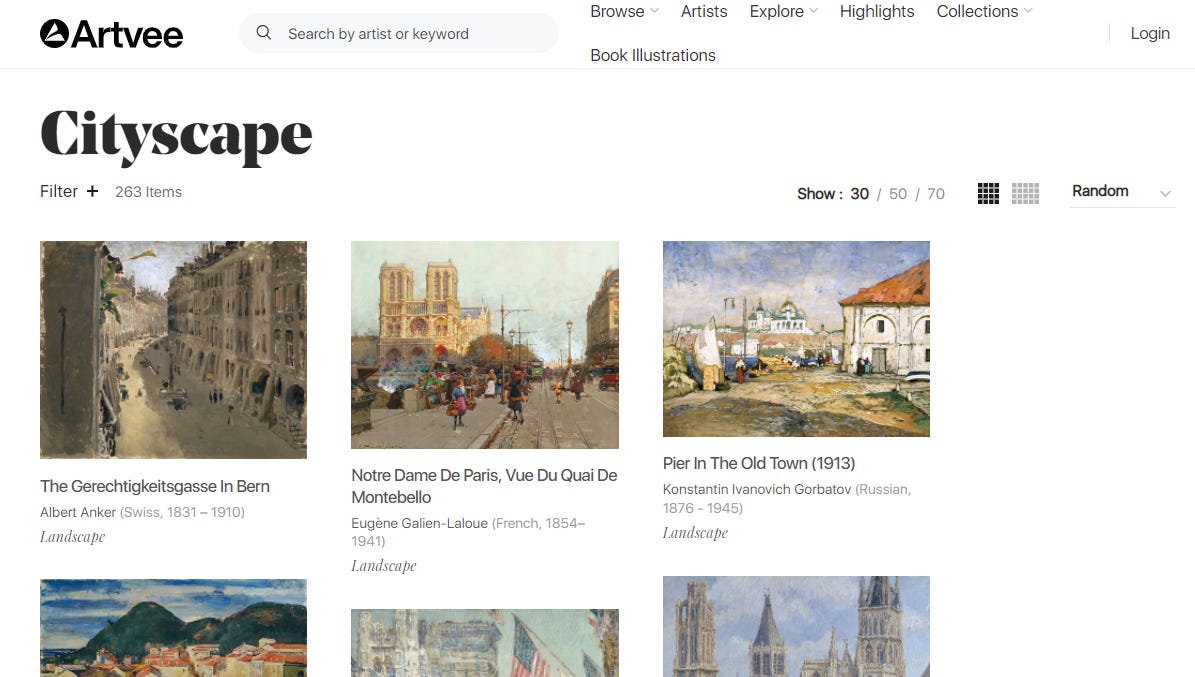This screenshot has width=1195, height=677.
Task: Click Landscape tag under Albert Anker
Action: (72, 537)
